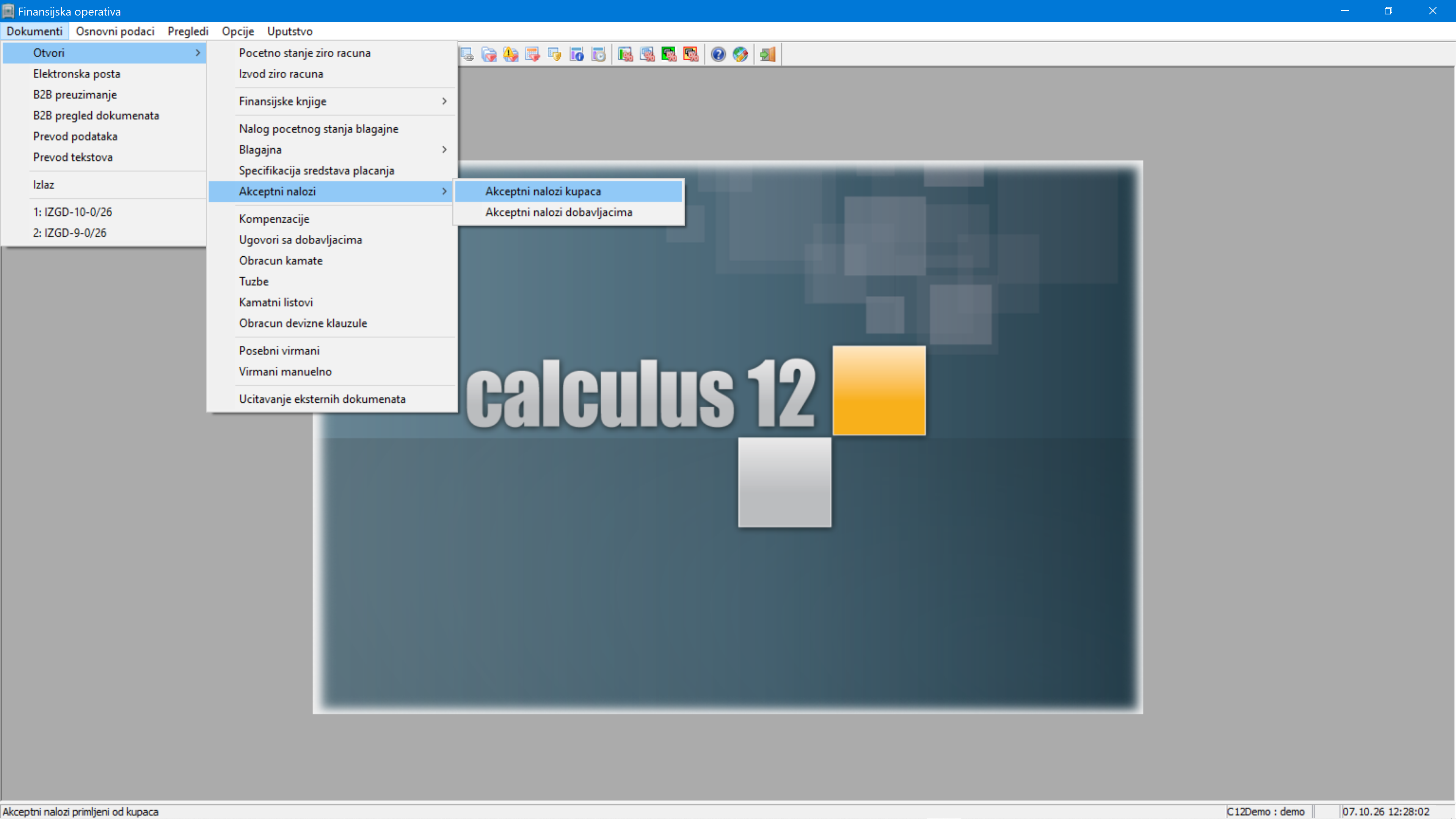
Task: Click the Finansijska operativa title bar app icon
Action: (8, 11)
